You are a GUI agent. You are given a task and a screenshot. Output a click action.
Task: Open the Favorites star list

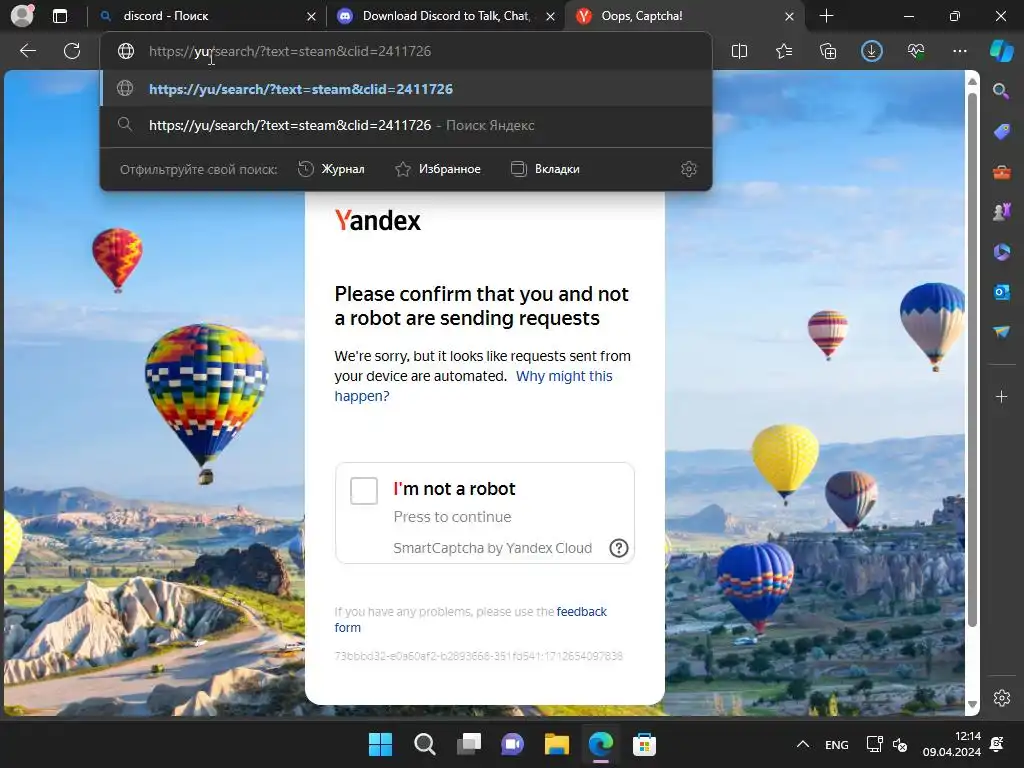point(784,51)
